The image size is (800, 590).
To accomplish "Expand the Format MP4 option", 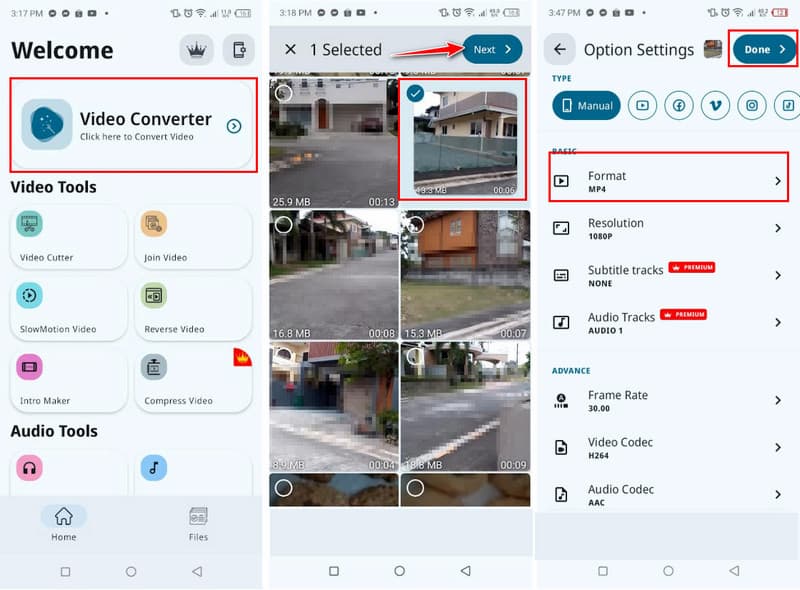I will click(x=667, y=181).
